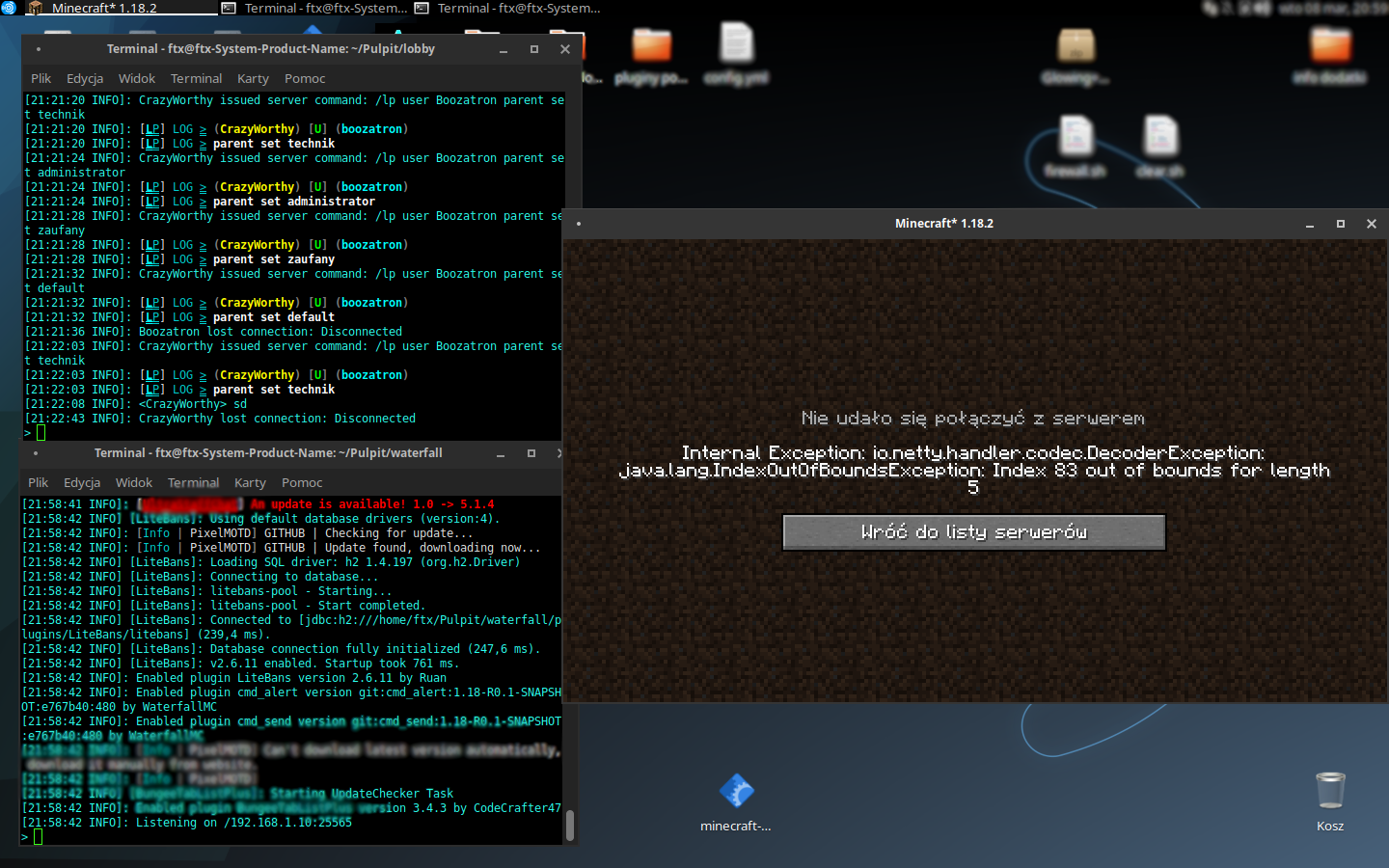Click the Kosz trash icon

click(x=1329, y=791)
